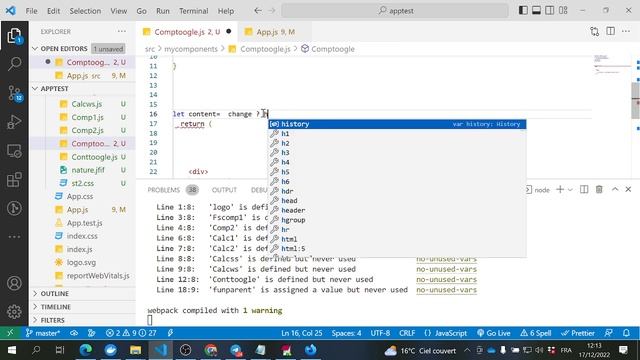Customize layout icon in title bar
The width and height of the screenshot is (640, 360).
(x=563, y=11)
